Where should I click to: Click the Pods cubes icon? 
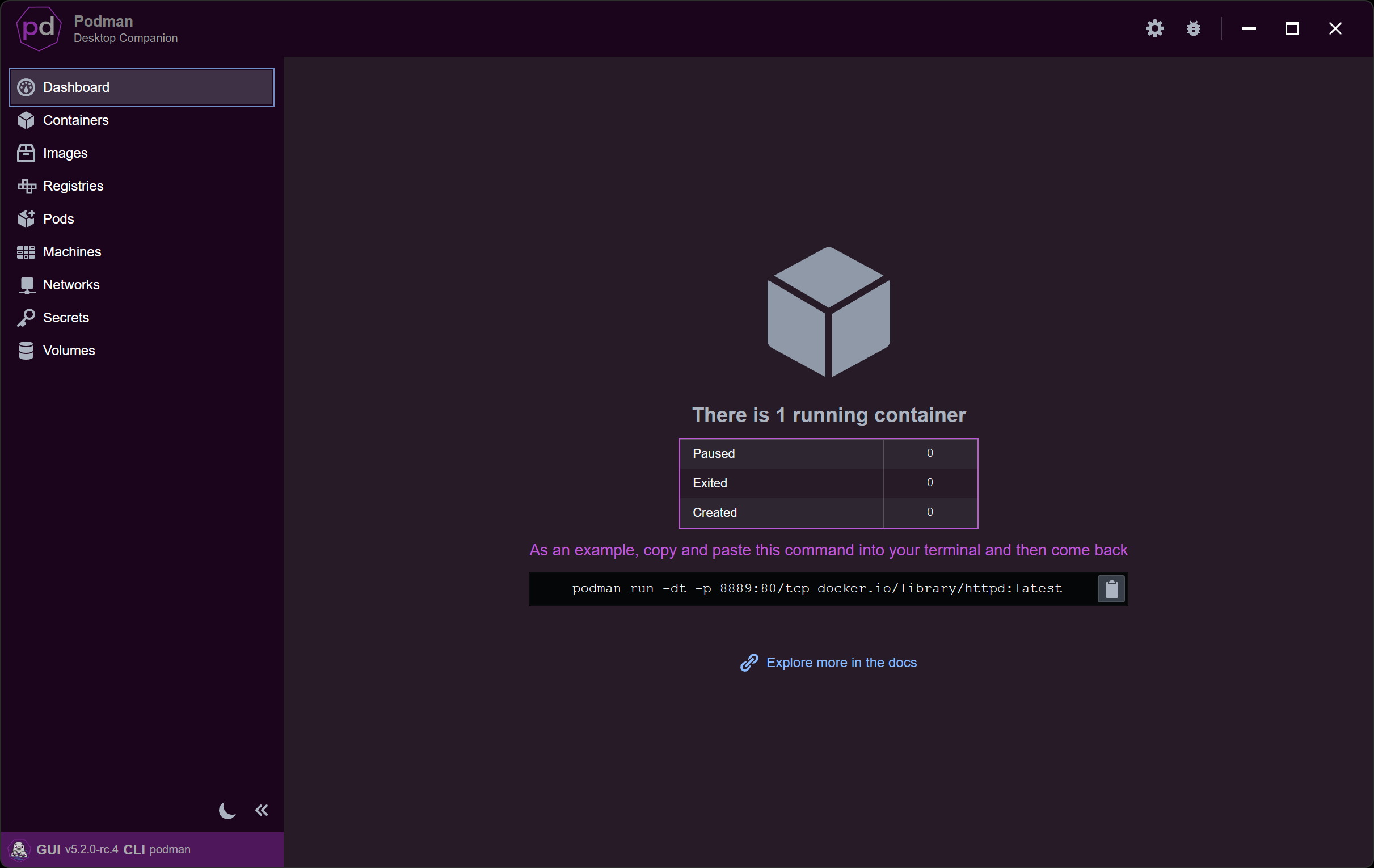tap(26, 219)
